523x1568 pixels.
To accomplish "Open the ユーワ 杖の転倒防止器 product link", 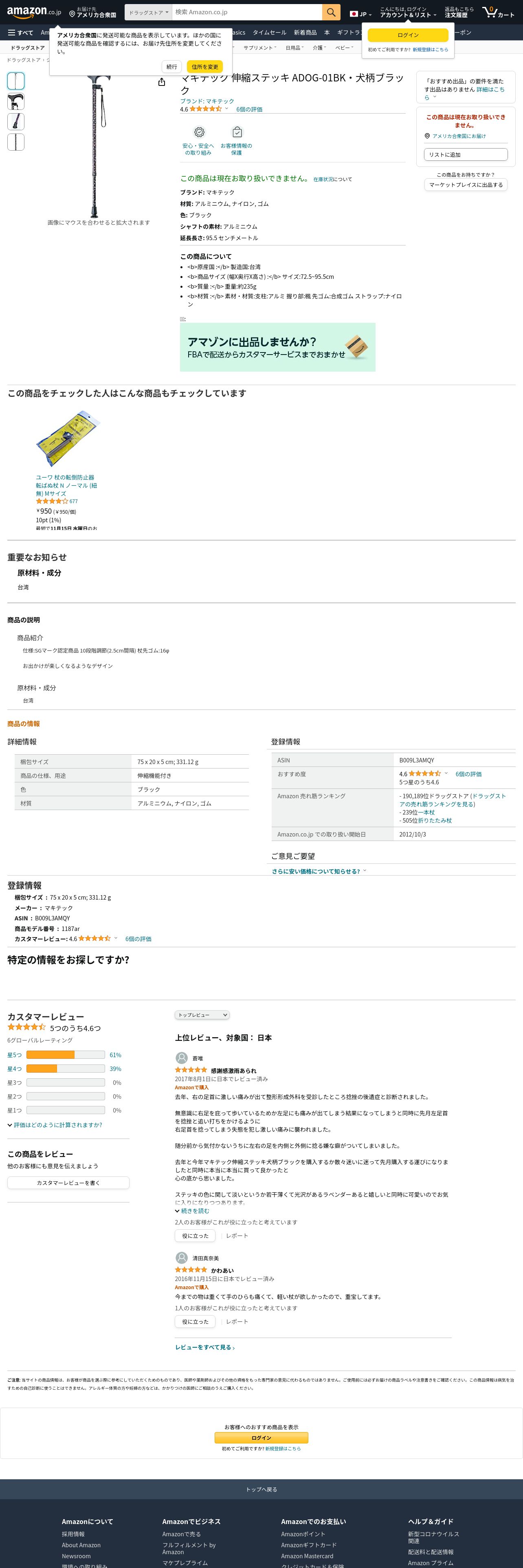I will (66, 485).
